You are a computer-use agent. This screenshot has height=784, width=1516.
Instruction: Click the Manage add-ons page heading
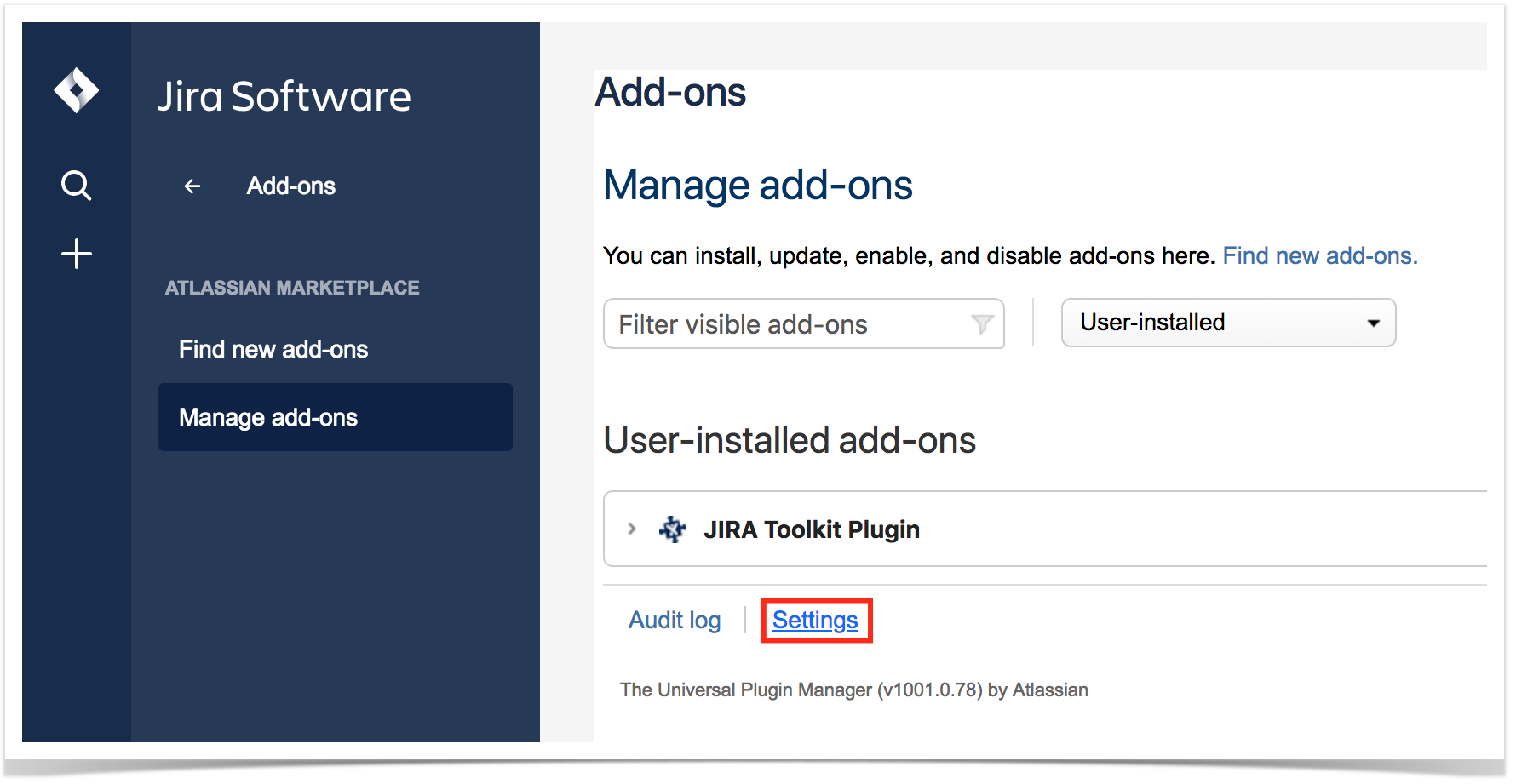point(758,185)
